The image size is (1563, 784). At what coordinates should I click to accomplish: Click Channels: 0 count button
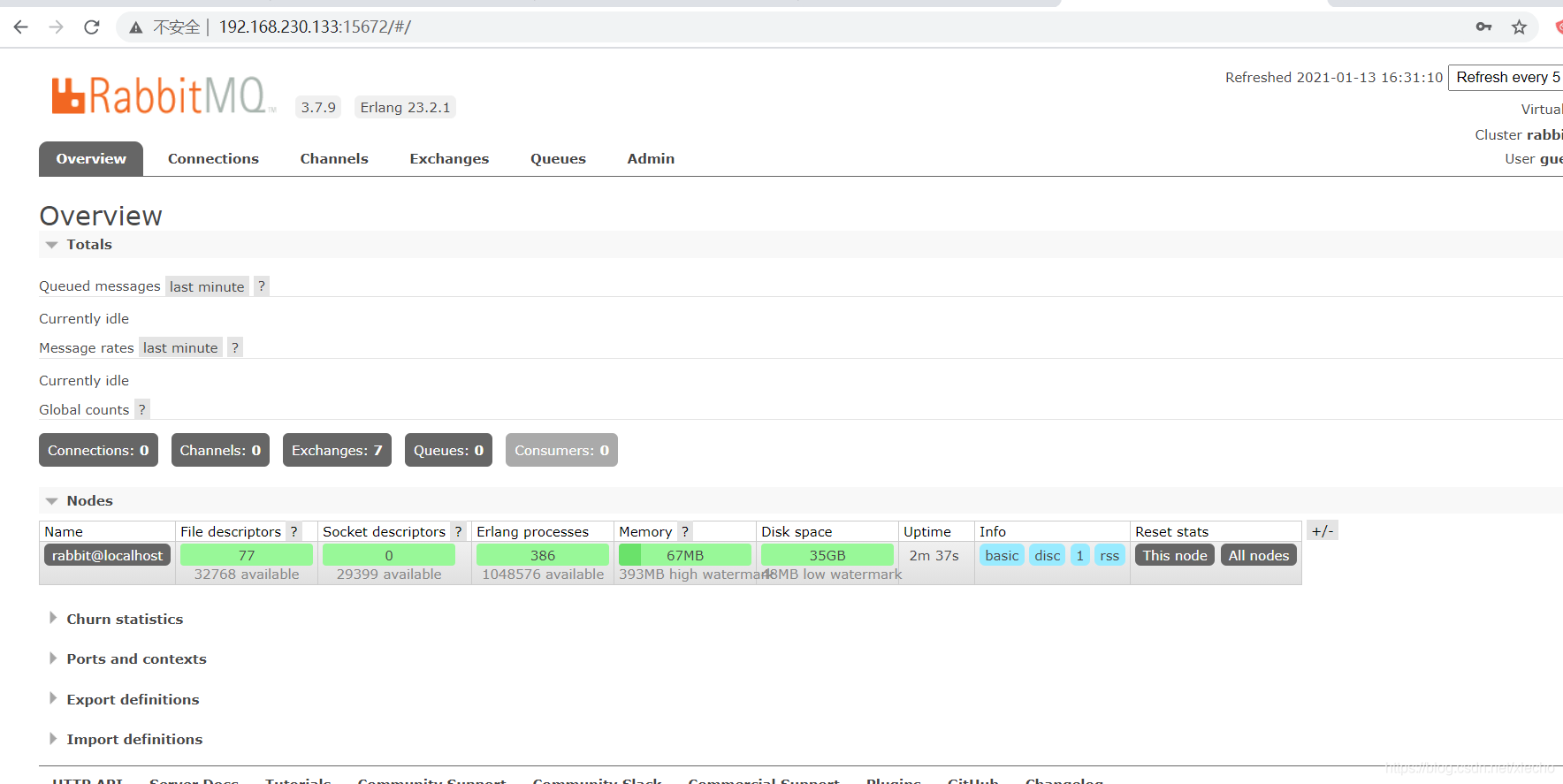(220, 450)
